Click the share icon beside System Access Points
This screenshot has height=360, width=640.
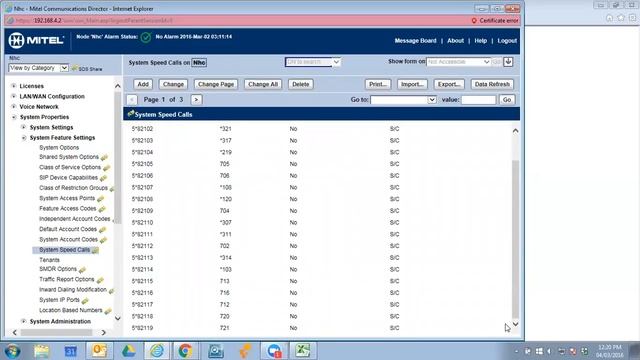coord(101,199)
